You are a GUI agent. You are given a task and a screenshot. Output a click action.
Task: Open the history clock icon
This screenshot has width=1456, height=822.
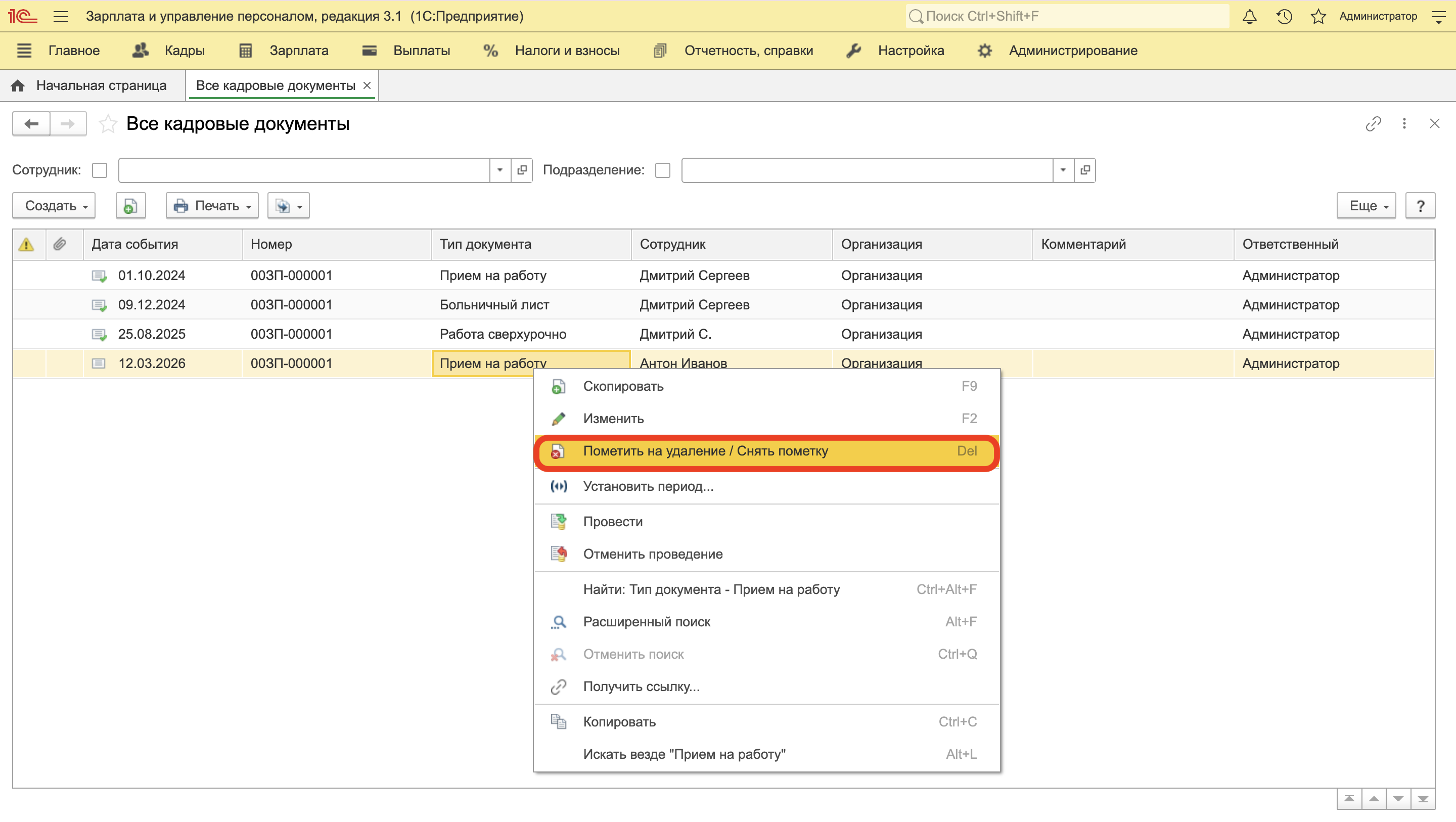(x=1284, y=16)
